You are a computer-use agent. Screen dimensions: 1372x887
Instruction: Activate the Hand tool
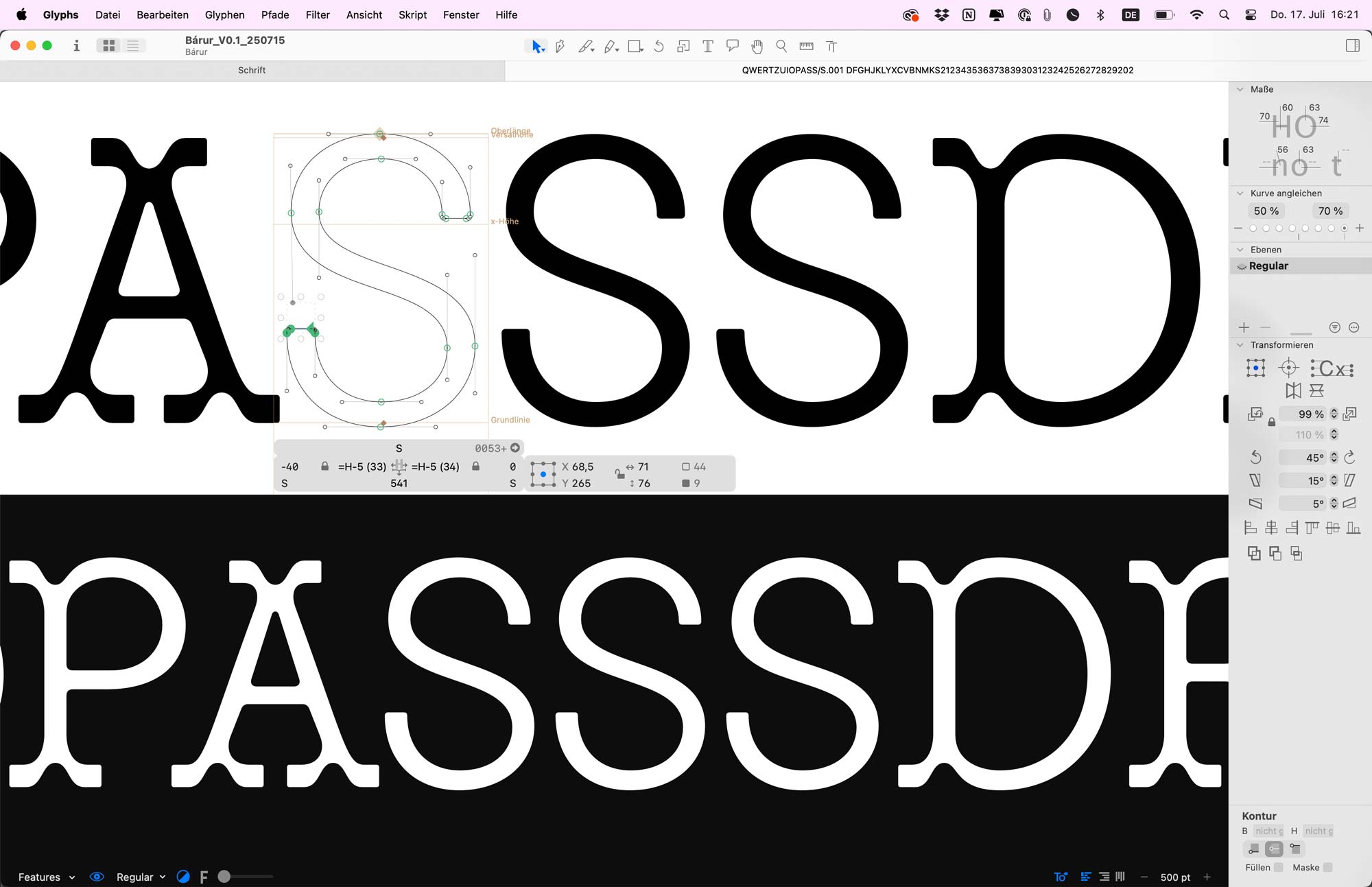tap(757, 47)
